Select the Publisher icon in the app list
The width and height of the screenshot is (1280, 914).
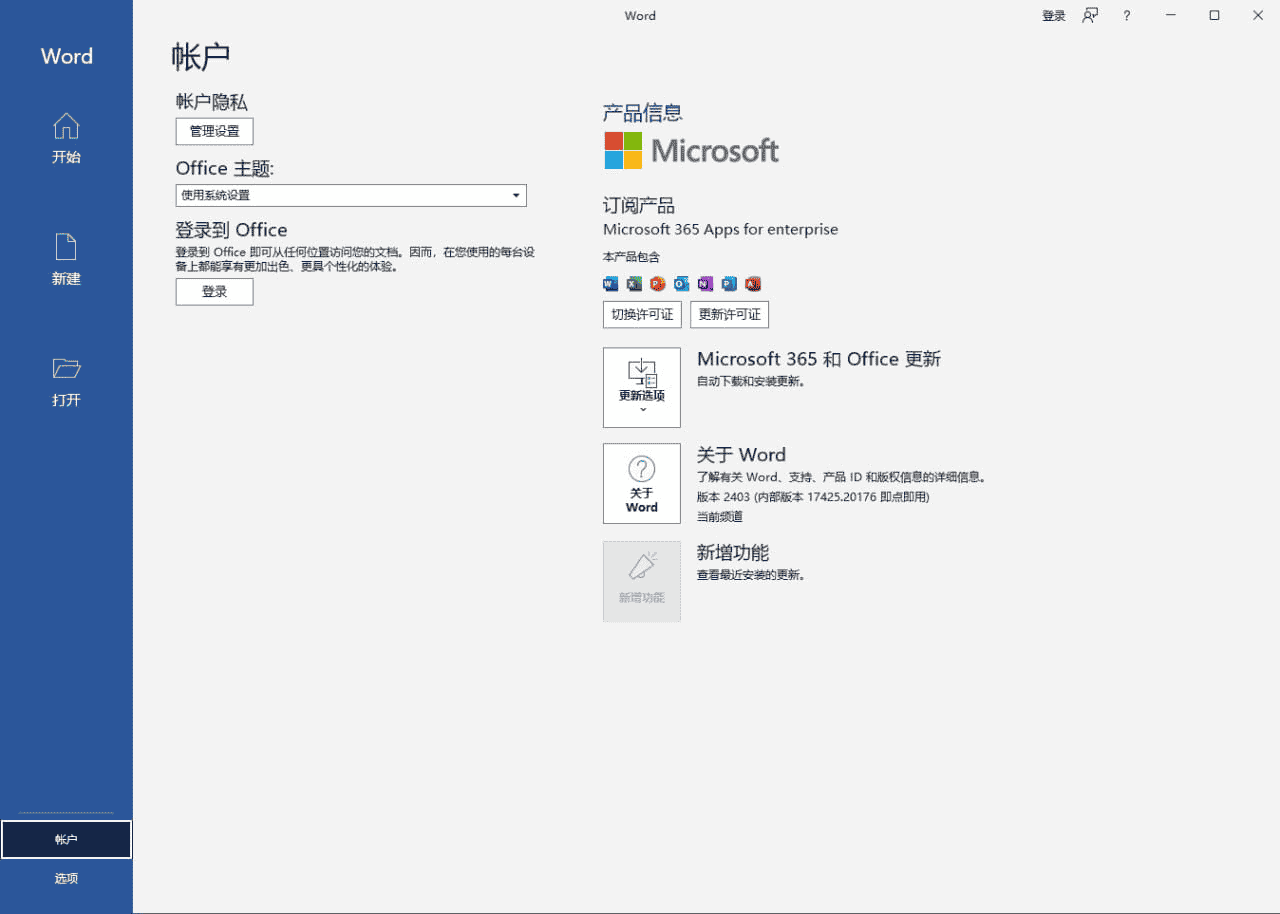[729, 283]
